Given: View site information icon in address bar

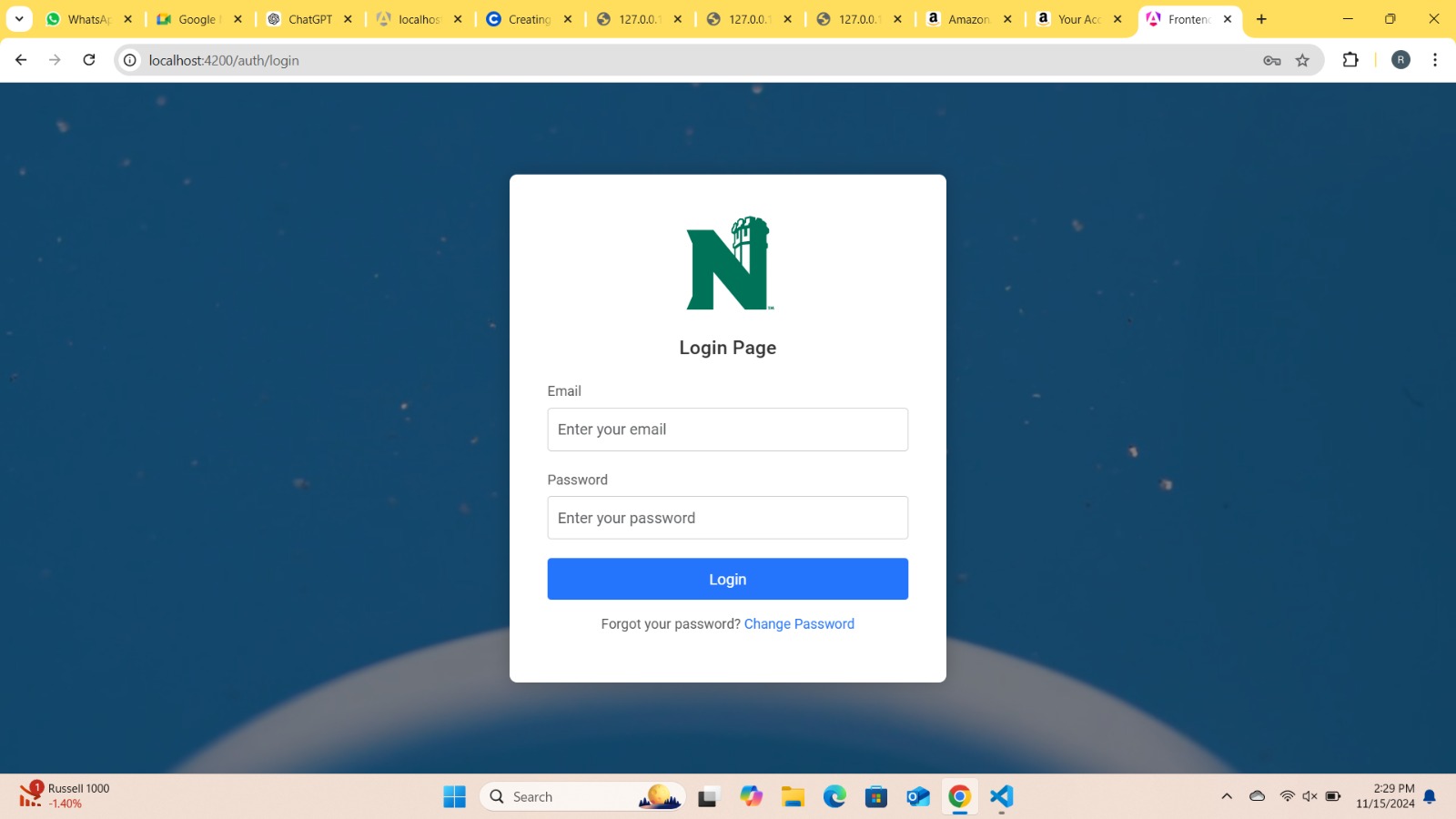Looking at the screenshot, I should [x=130, y=60].
